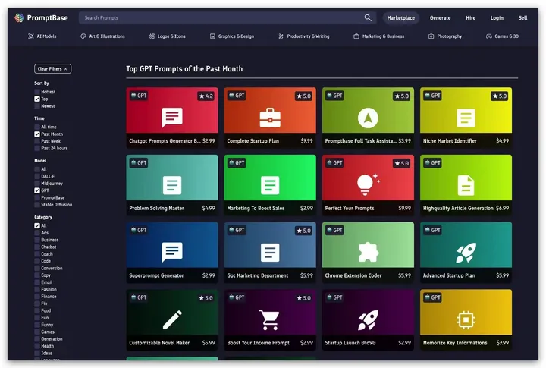This screenshot has width=548, height=370.
Task: Open the All Models category menu
Action: coord(42,36)
